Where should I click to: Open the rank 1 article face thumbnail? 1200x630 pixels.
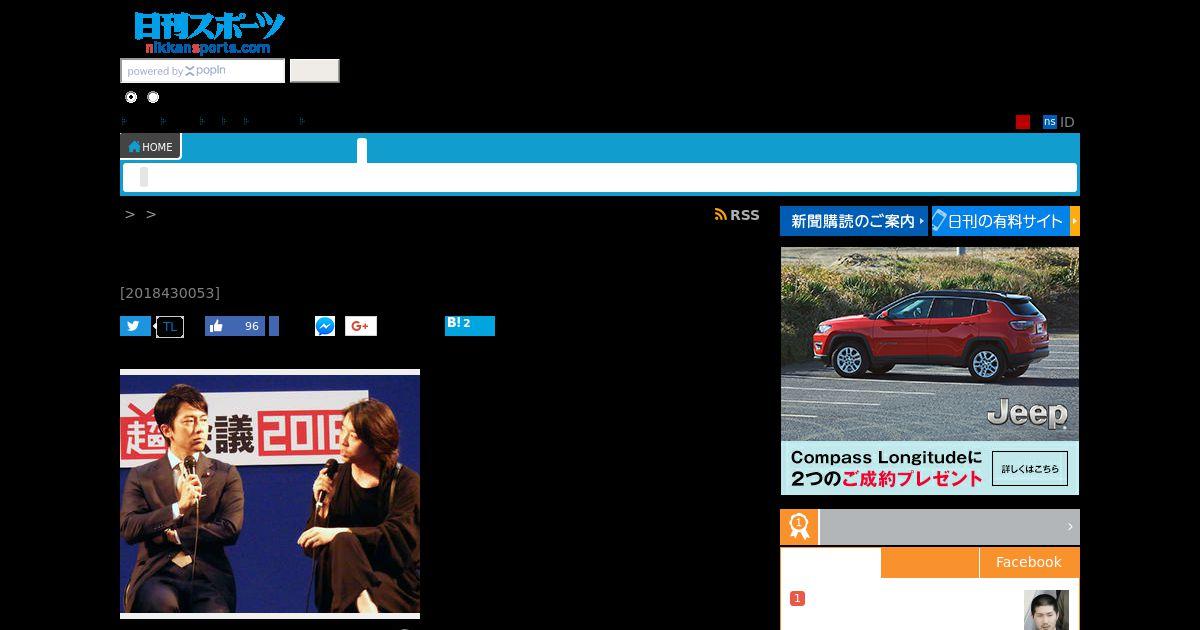tap(1046, 610)
